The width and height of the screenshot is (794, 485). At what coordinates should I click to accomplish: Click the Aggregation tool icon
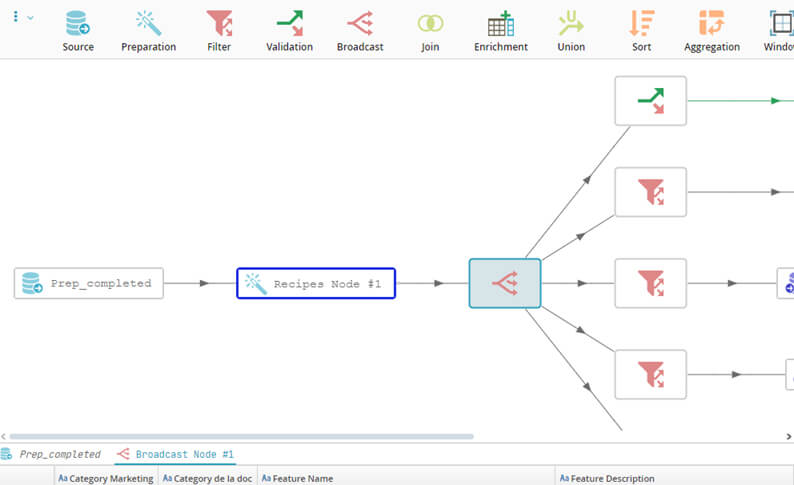(x=711, y=30)
